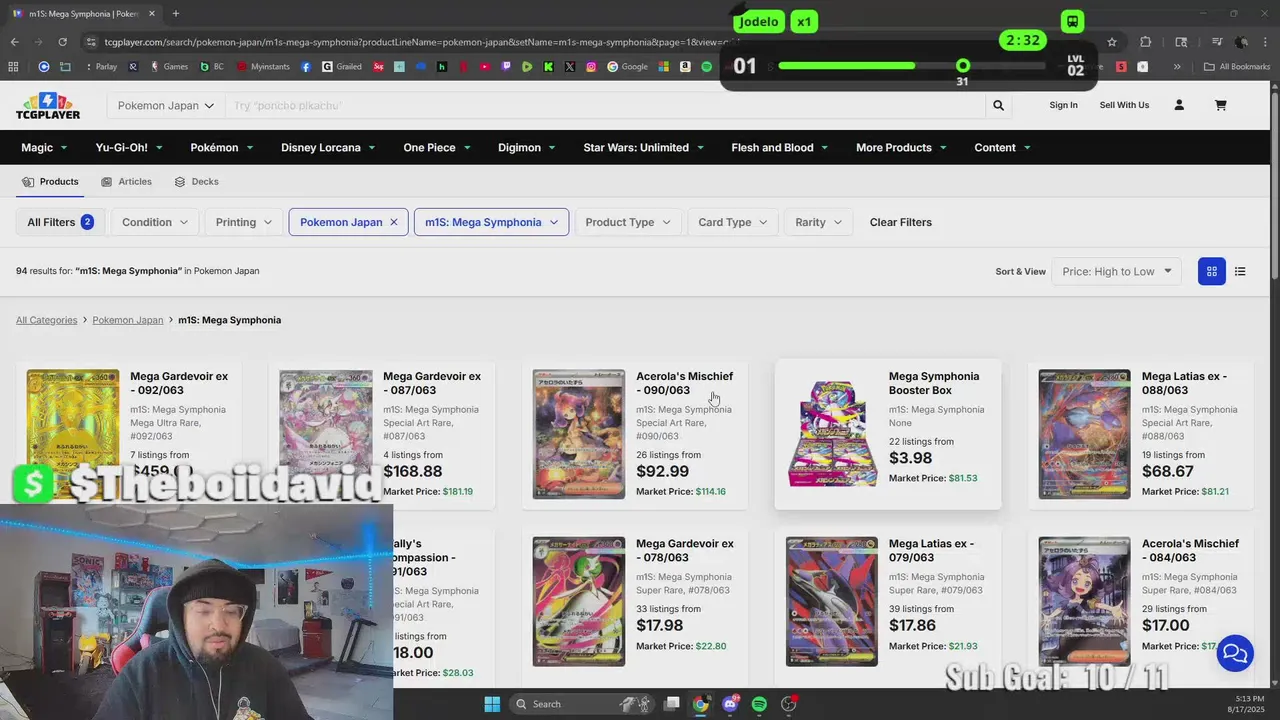
Task: Open the Facebook bookmark
Action: pos(306,67)
